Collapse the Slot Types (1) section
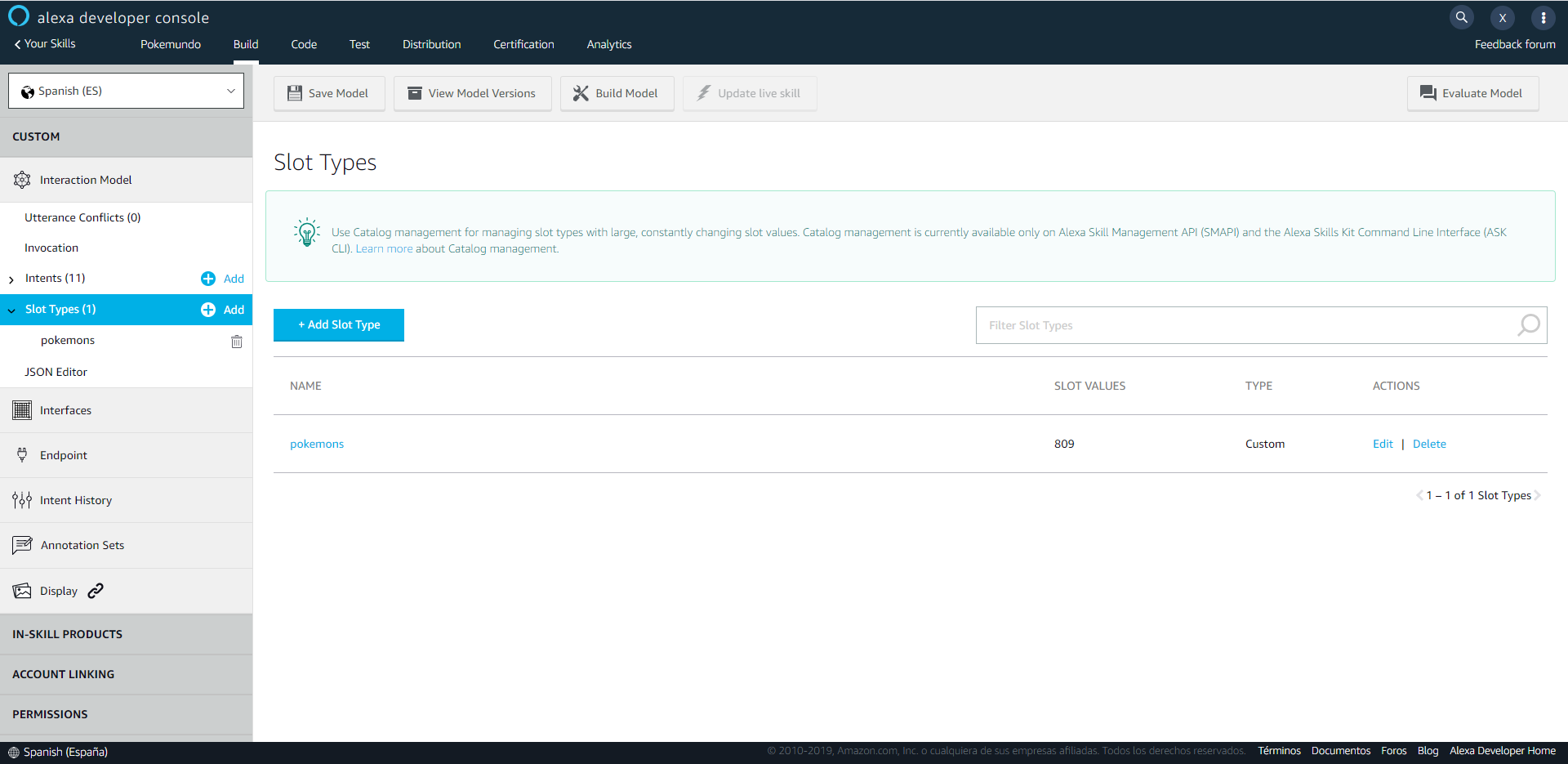1568x764 pixels. click(11, 311)
